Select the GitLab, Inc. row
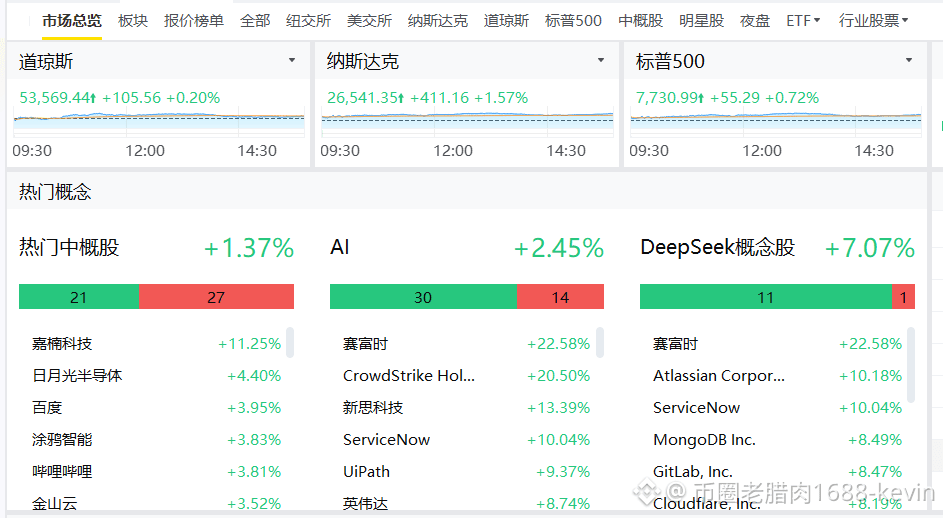This screenshot has height=518, width=943. click(x=777, y=471)
